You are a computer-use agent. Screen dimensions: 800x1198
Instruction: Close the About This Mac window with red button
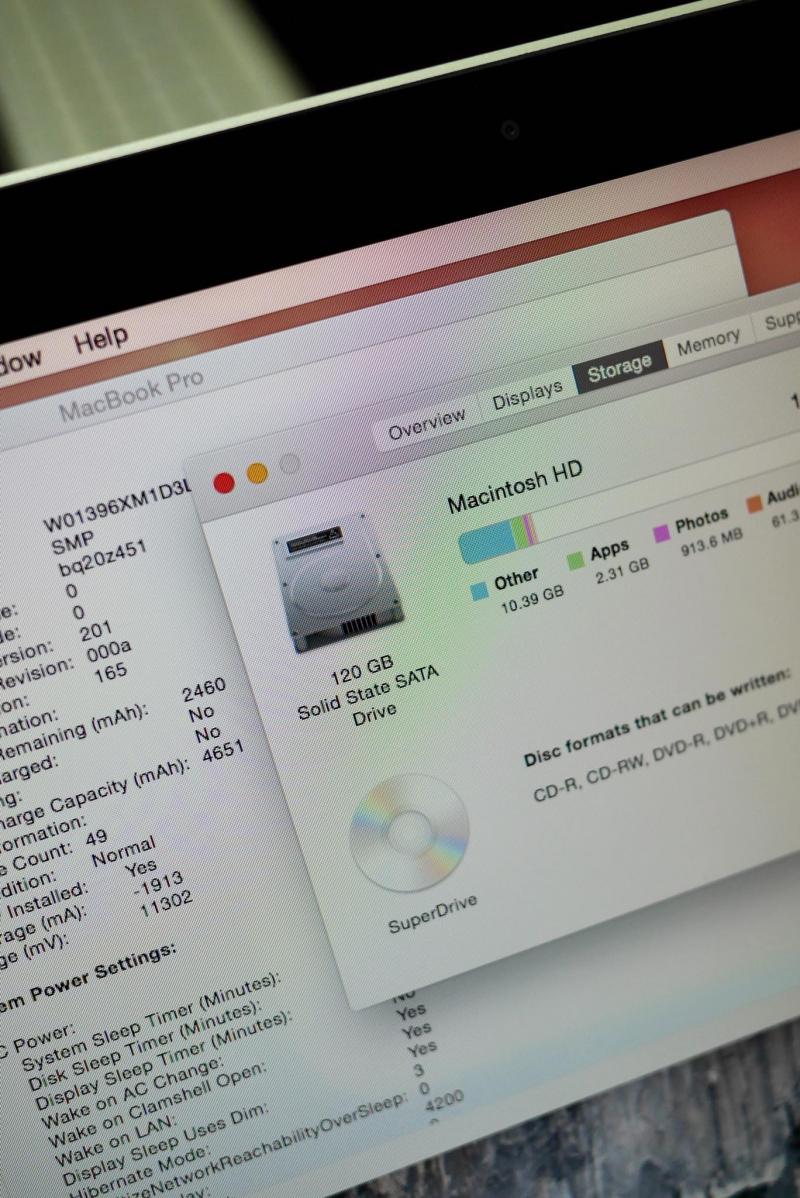point(224,483)
